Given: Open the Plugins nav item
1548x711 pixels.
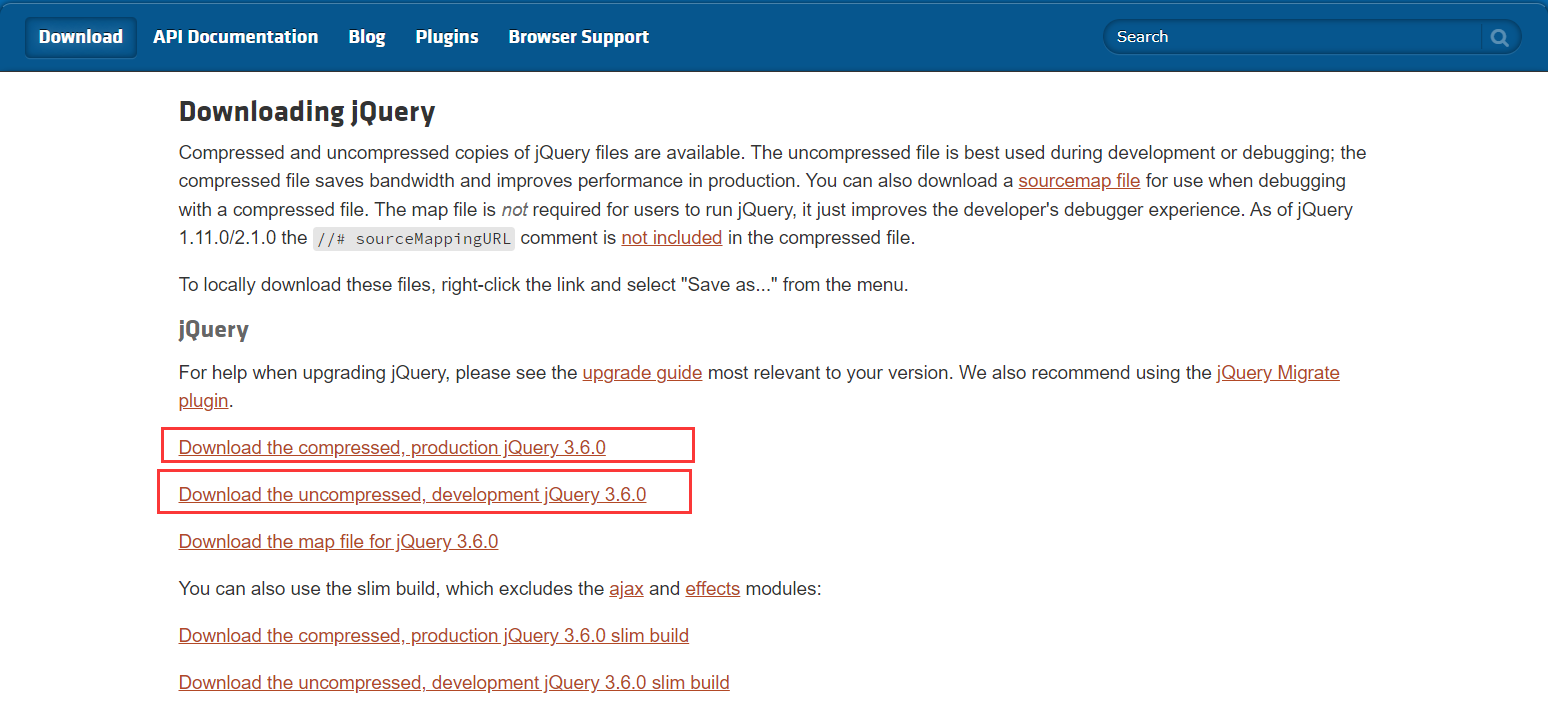Looking at the screenshot, I should [447, 37].
